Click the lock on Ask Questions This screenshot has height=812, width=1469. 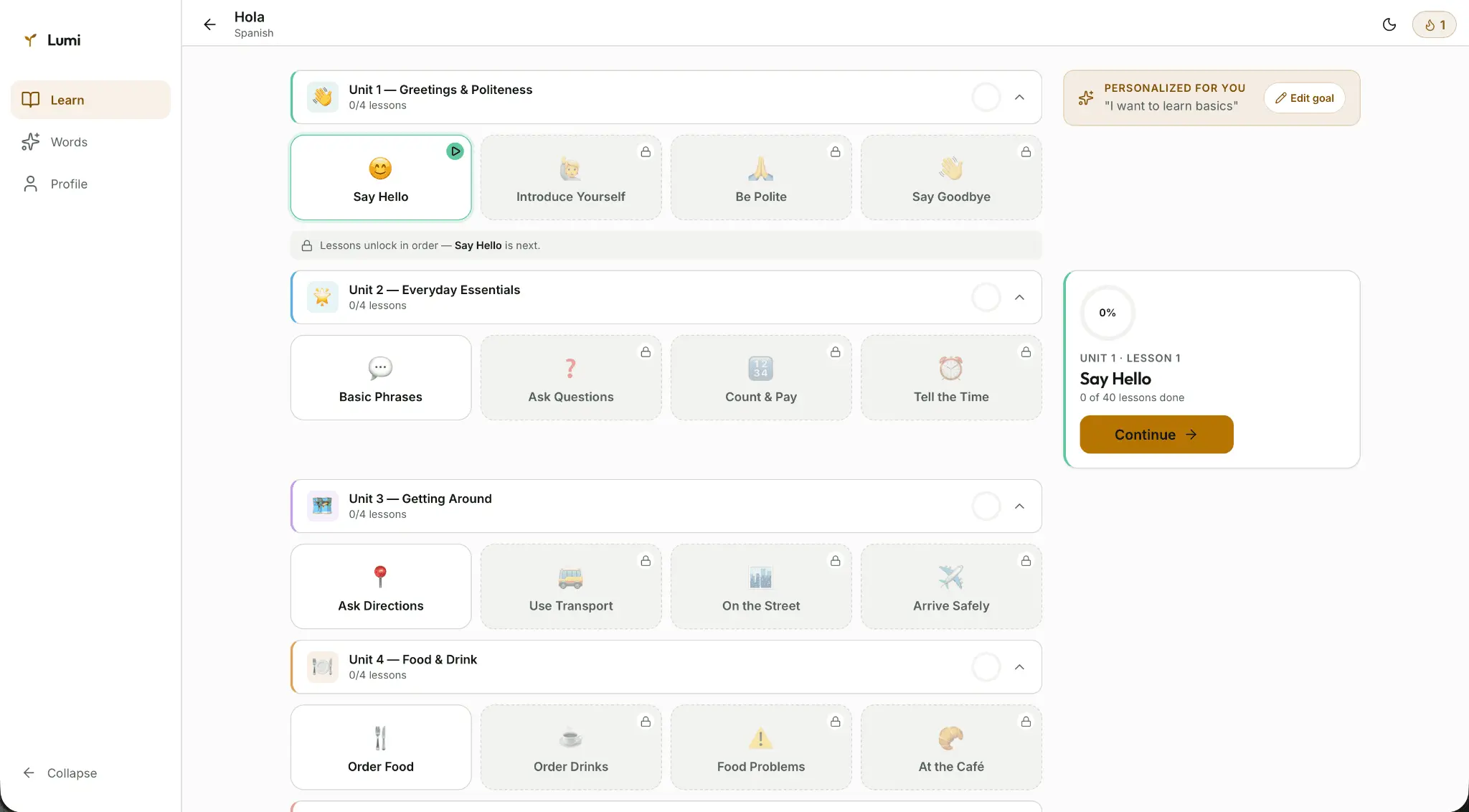click(646, 351)
